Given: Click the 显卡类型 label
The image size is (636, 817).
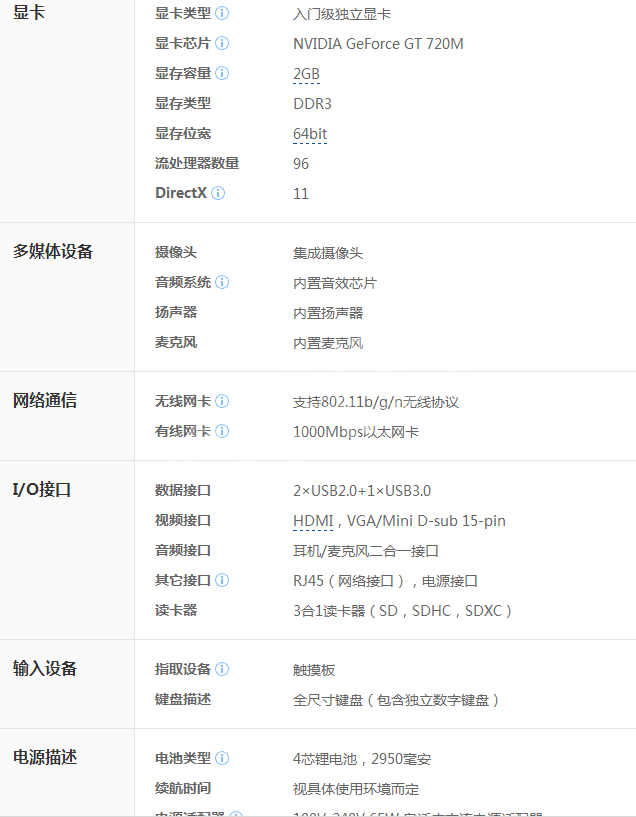Looking at the screenshot, I should pos(183,13).
